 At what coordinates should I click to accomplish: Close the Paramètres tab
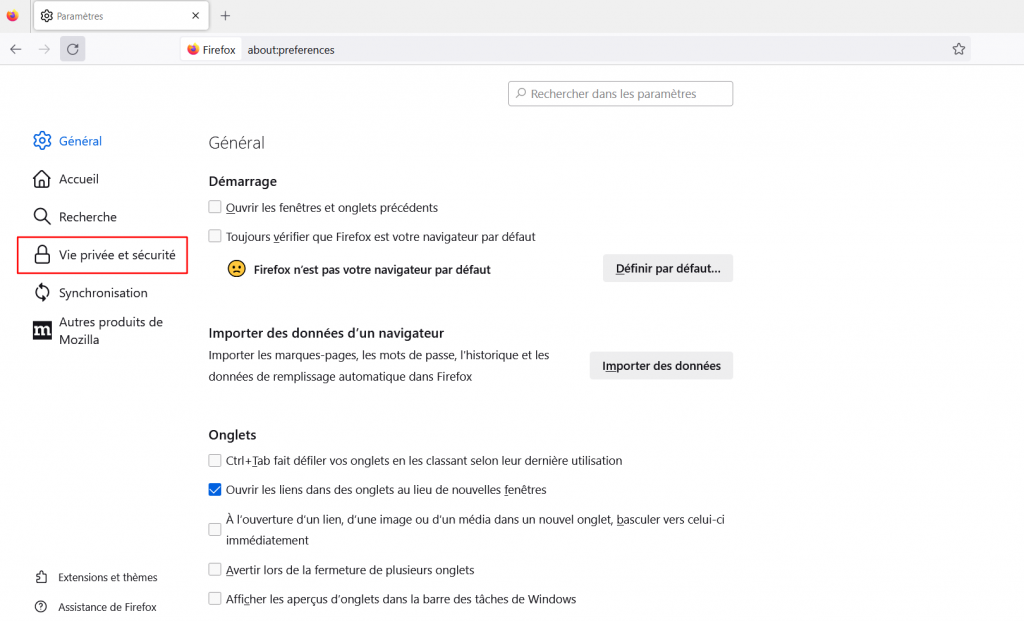point(195,16)
